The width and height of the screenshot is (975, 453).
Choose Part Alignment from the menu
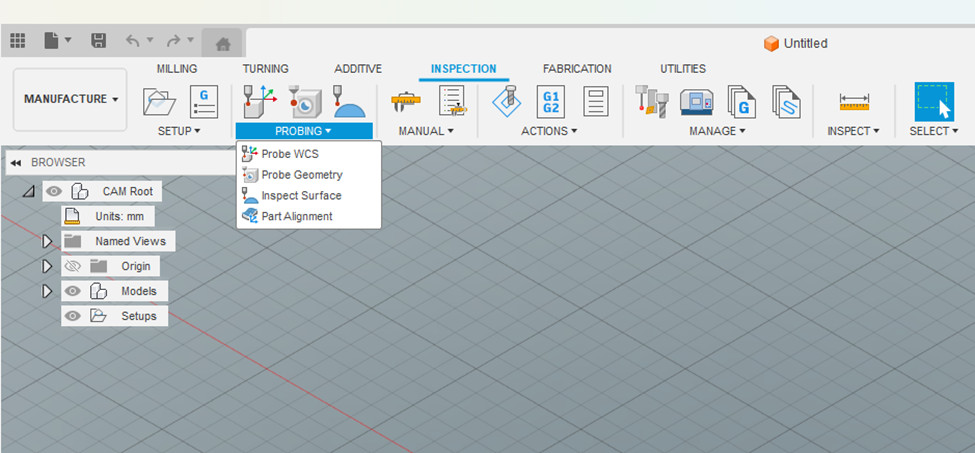(309, 216)
